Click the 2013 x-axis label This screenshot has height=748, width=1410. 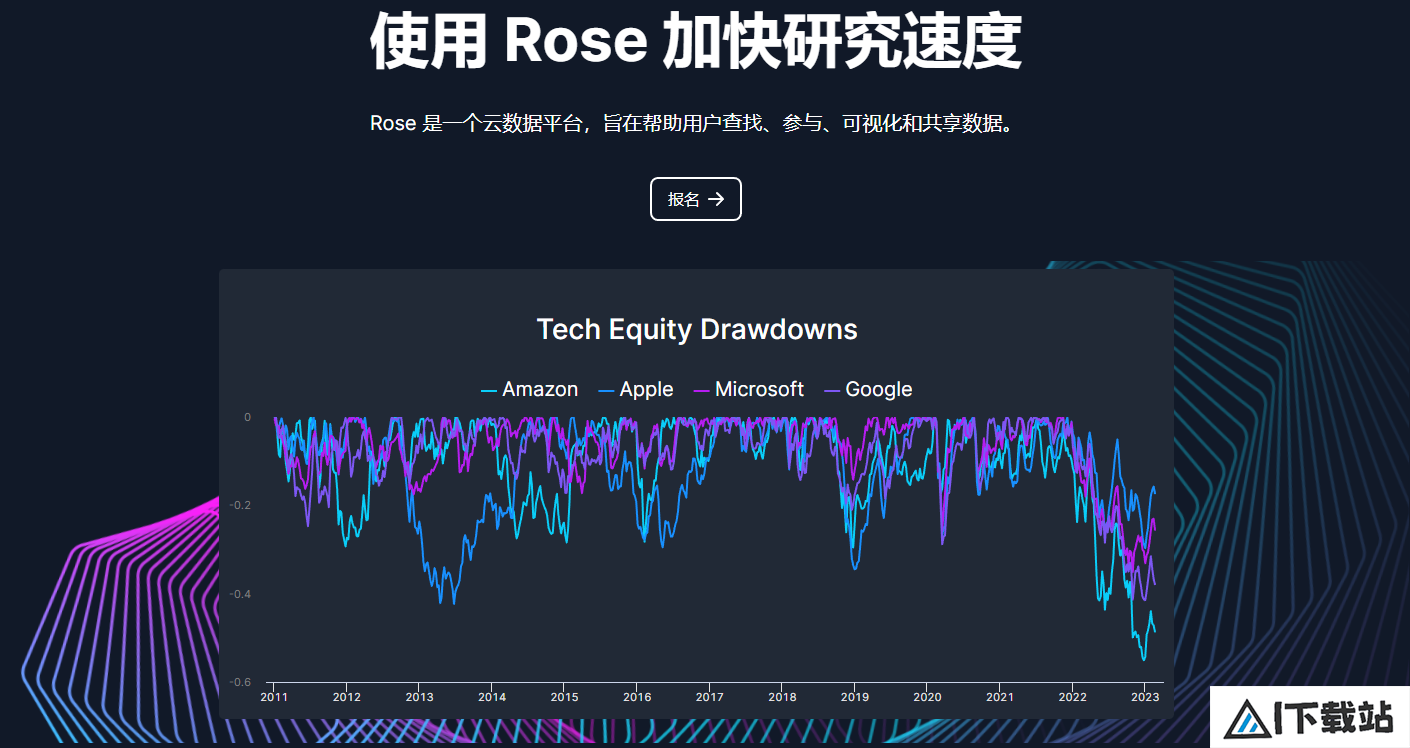coord(419,697)
